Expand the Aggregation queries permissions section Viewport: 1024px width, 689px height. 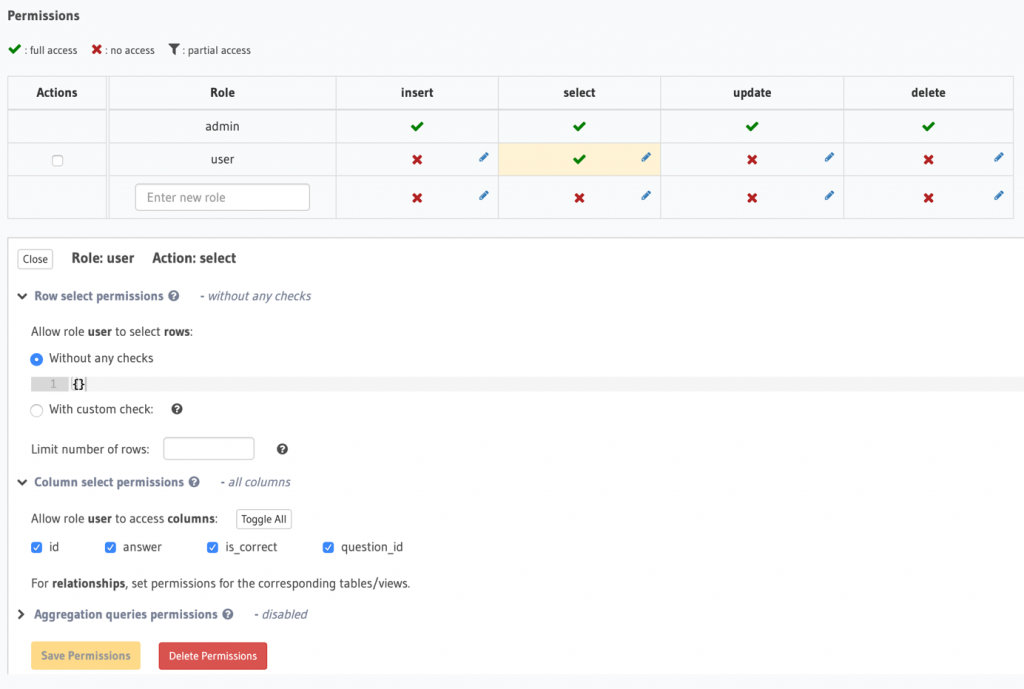[22, 614]
